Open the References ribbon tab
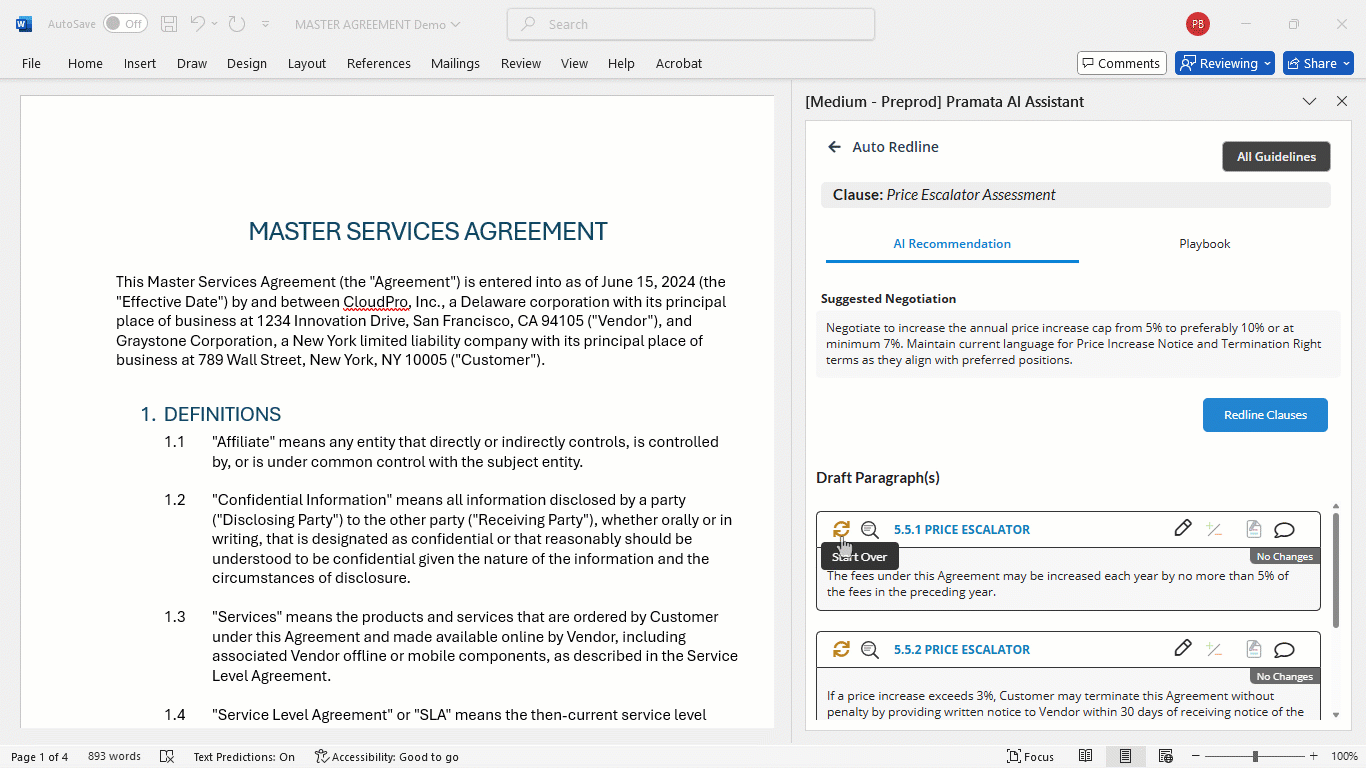Viewport: 1366px width, 768px height. click(x=379, y=63)
